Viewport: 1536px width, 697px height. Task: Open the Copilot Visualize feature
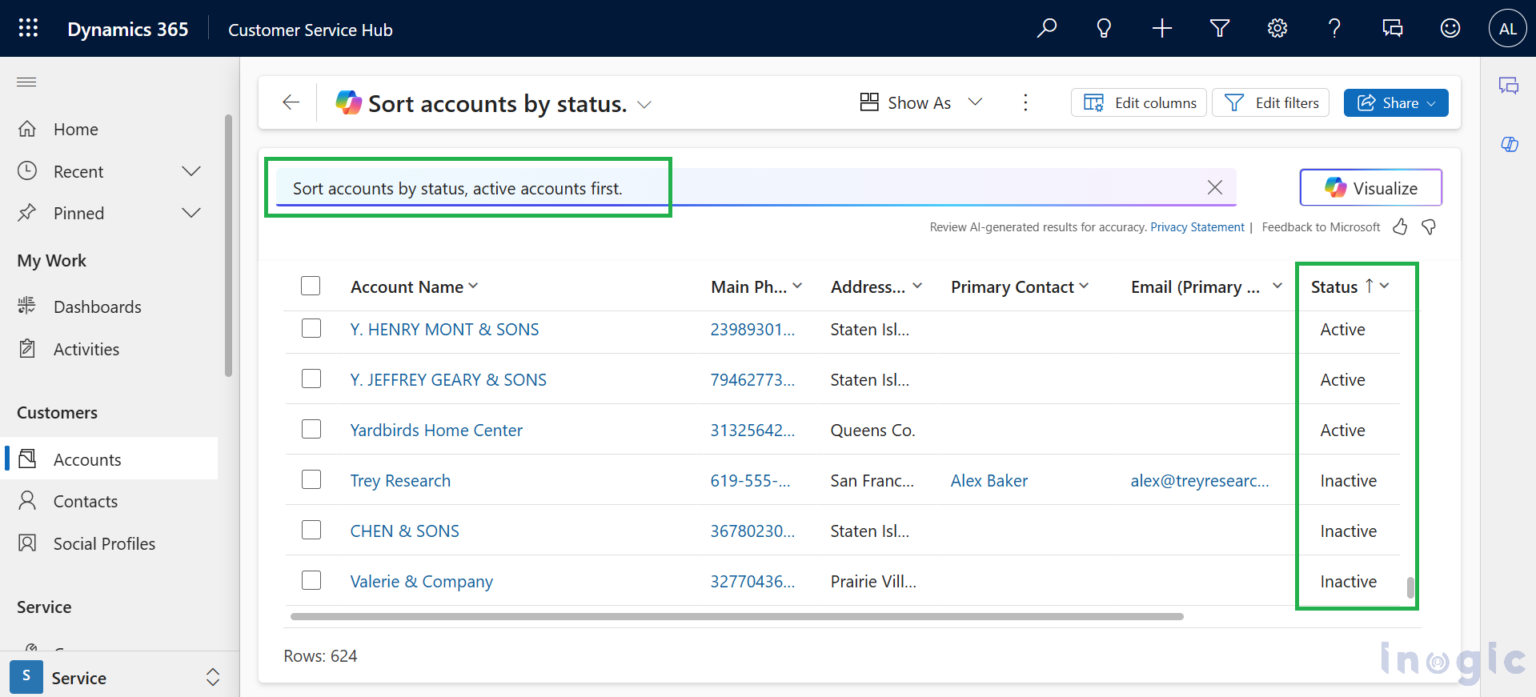coord(1370,187)
